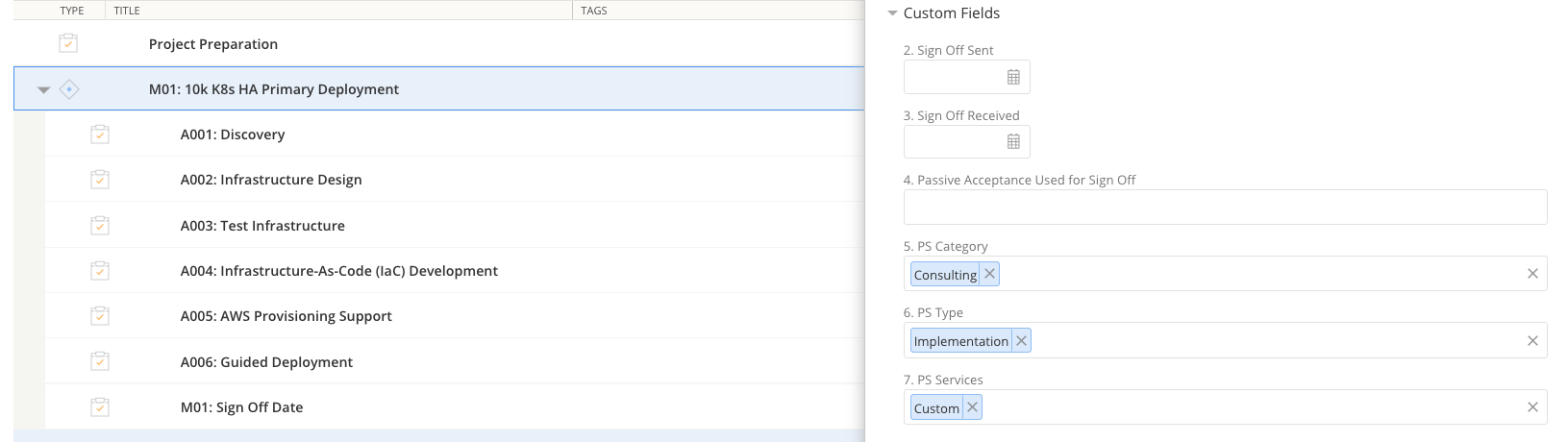
Task: Remove the Custom tag from PS Services
Action: point(972,407)
